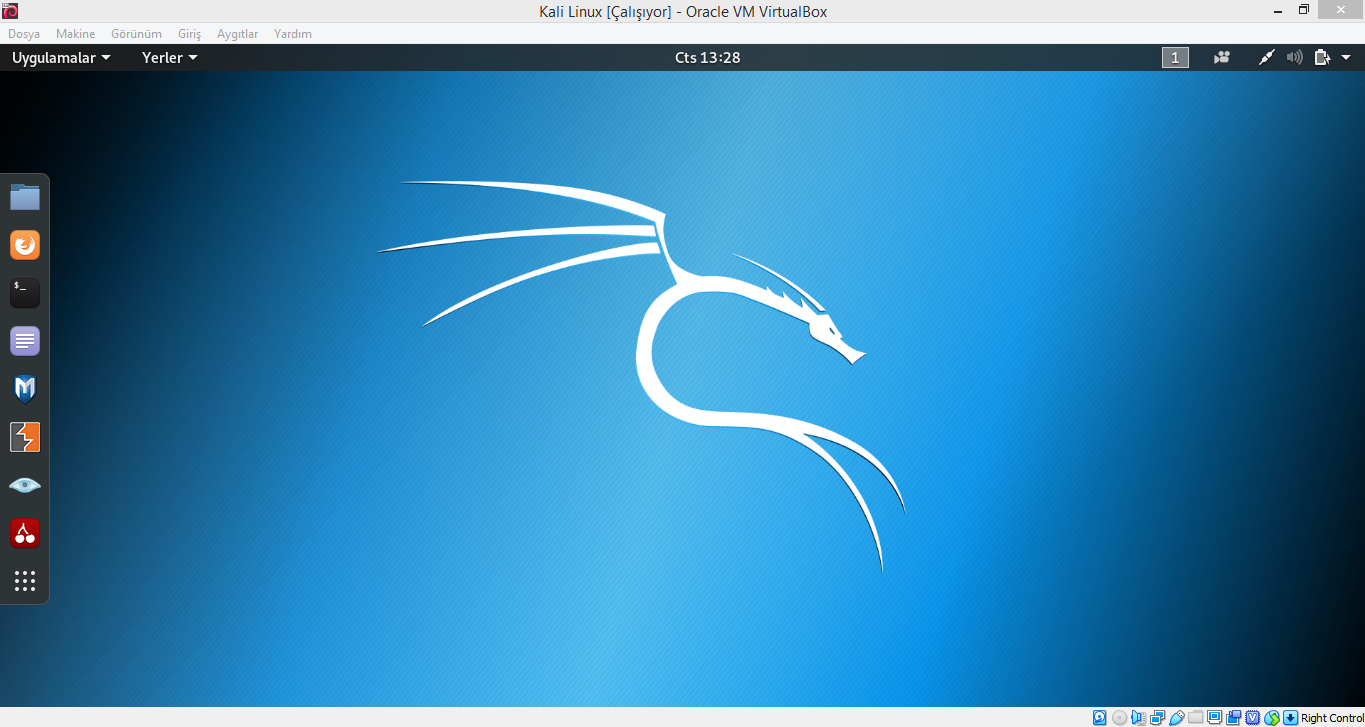This screenshot has height=727, width=1365.
Task: Open the Giriş menu
Action: 189,34
